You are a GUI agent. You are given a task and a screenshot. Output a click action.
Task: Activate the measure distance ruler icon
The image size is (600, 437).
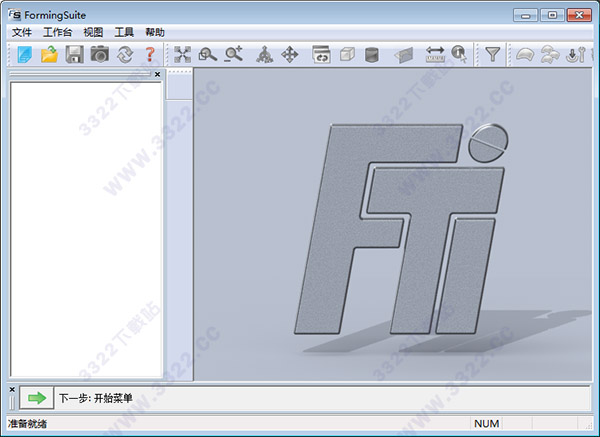point(435,54)
